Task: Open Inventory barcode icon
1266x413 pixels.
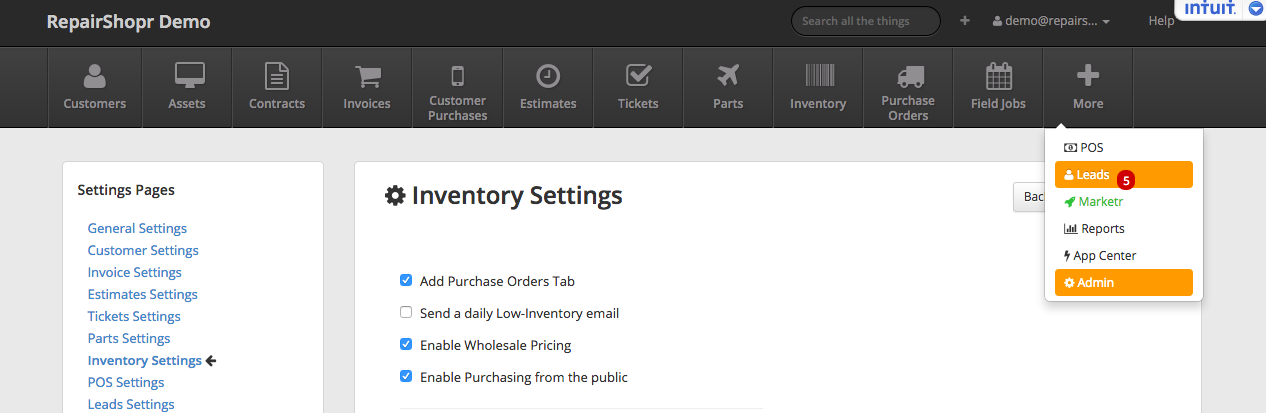Action: tap(818, 76)
